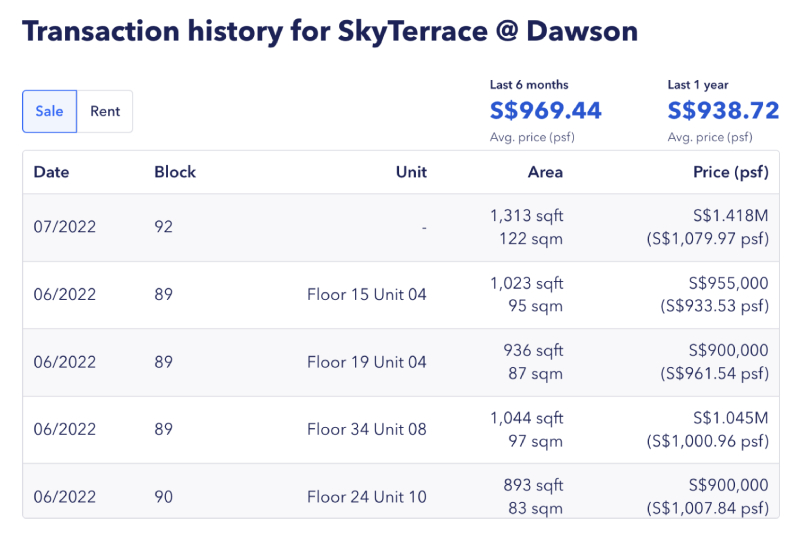Click the S$955,000 price cell
Image resolution: width=800 pixels, height=537 pixels.
tap(728, 283)
